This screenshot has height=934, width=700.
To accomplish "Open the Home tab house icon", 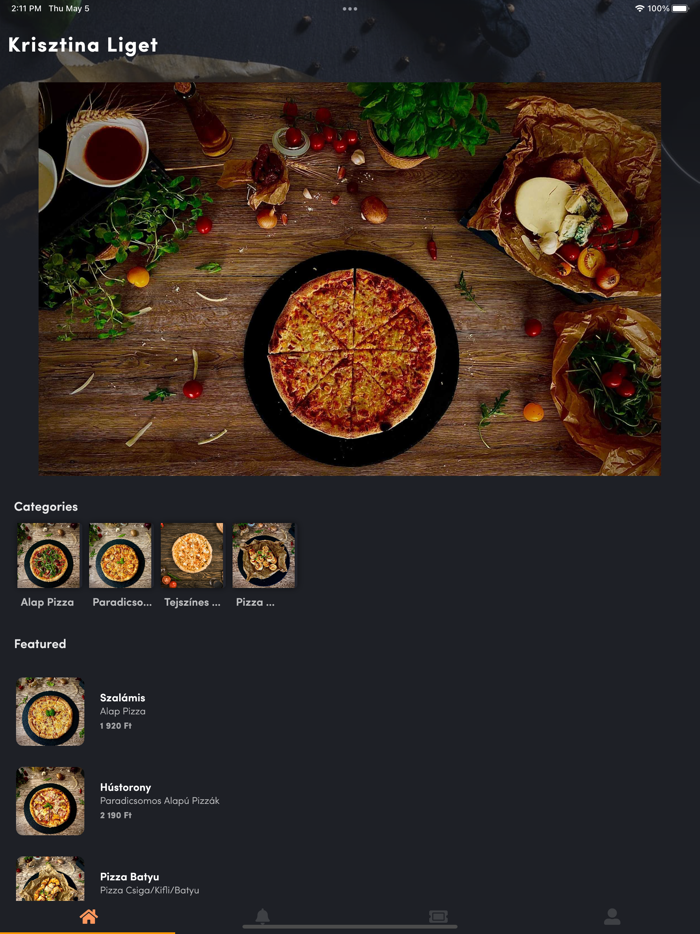I will [x=88, y=916].
